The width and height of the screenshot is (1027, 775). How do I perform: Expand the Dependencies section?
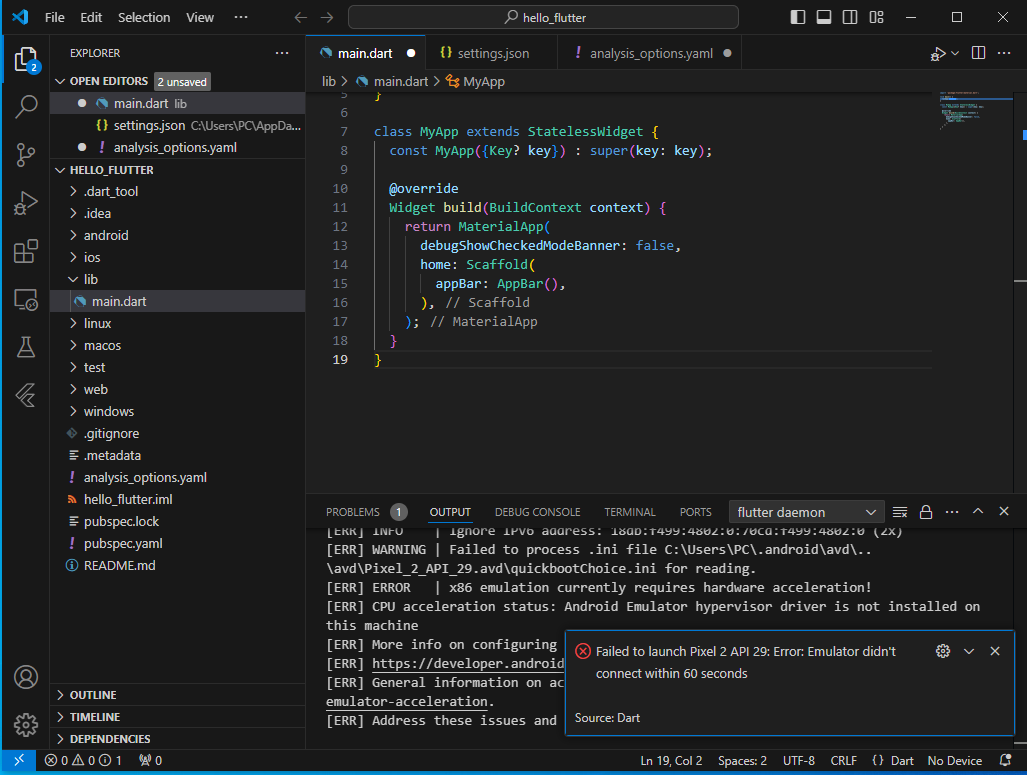coord(60,739)
